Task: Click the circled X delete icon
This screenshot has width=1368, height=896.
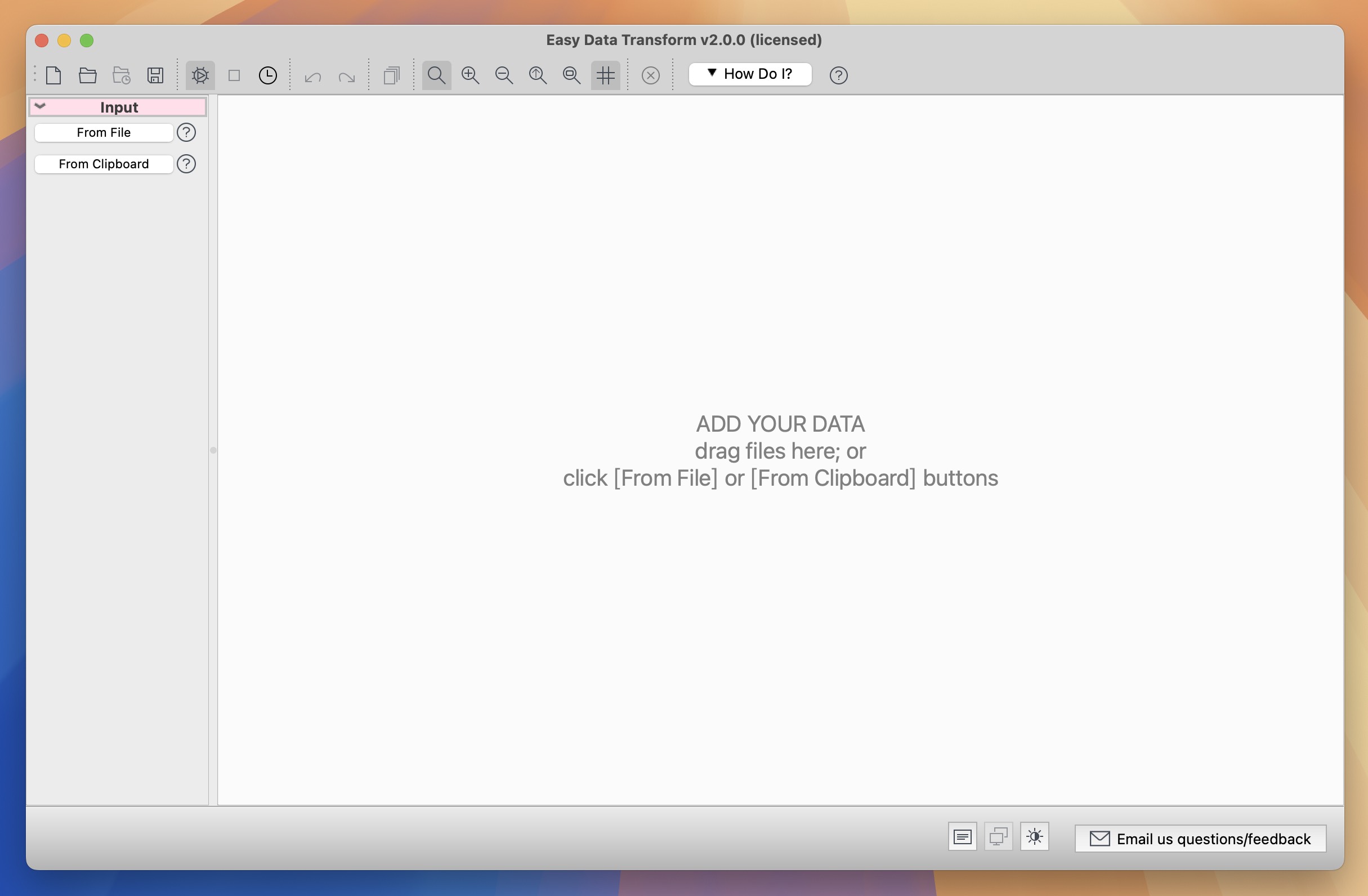Action: [651, 75]
